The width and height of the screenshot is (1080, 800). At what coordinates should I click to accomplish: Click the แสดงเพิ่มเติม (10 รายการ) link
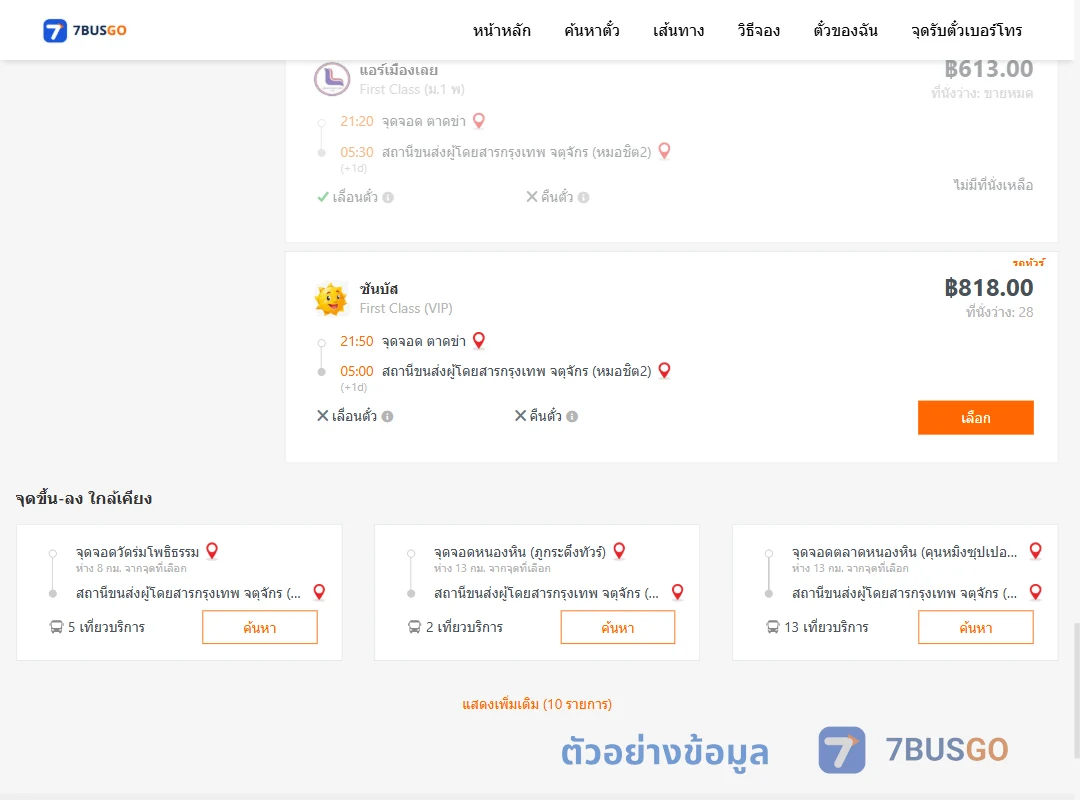click(537, 704)
